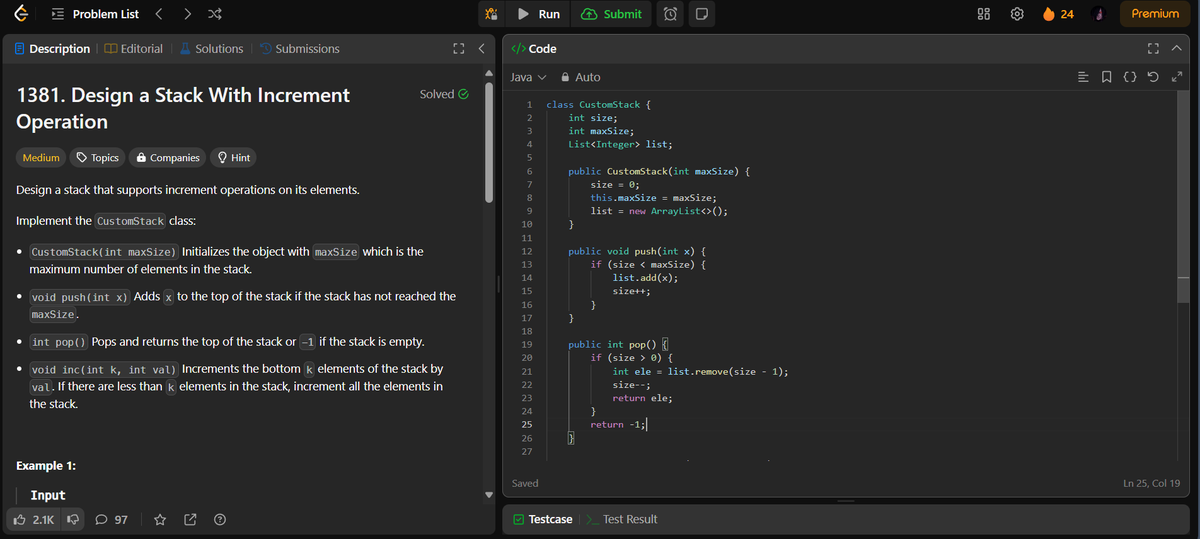Click the Auto lock indicator
This screenshot has width=1200, height=539.
coord(581,77)
